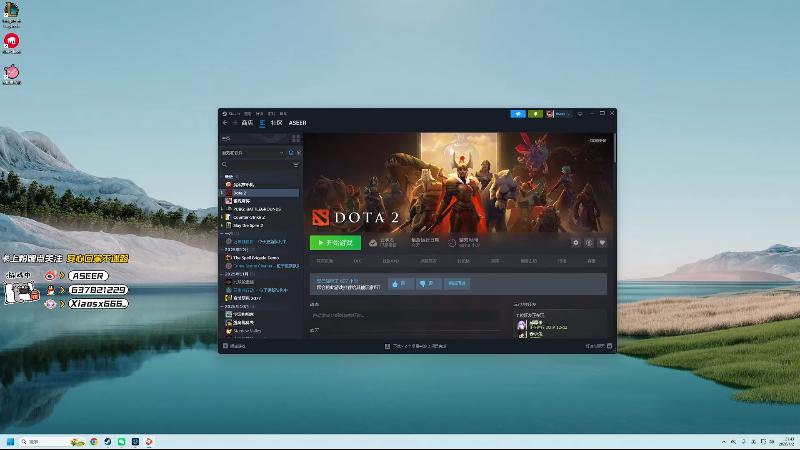Select The Spell Brigade Demo entry
The image size is (800, 450).
pos(260,258)
